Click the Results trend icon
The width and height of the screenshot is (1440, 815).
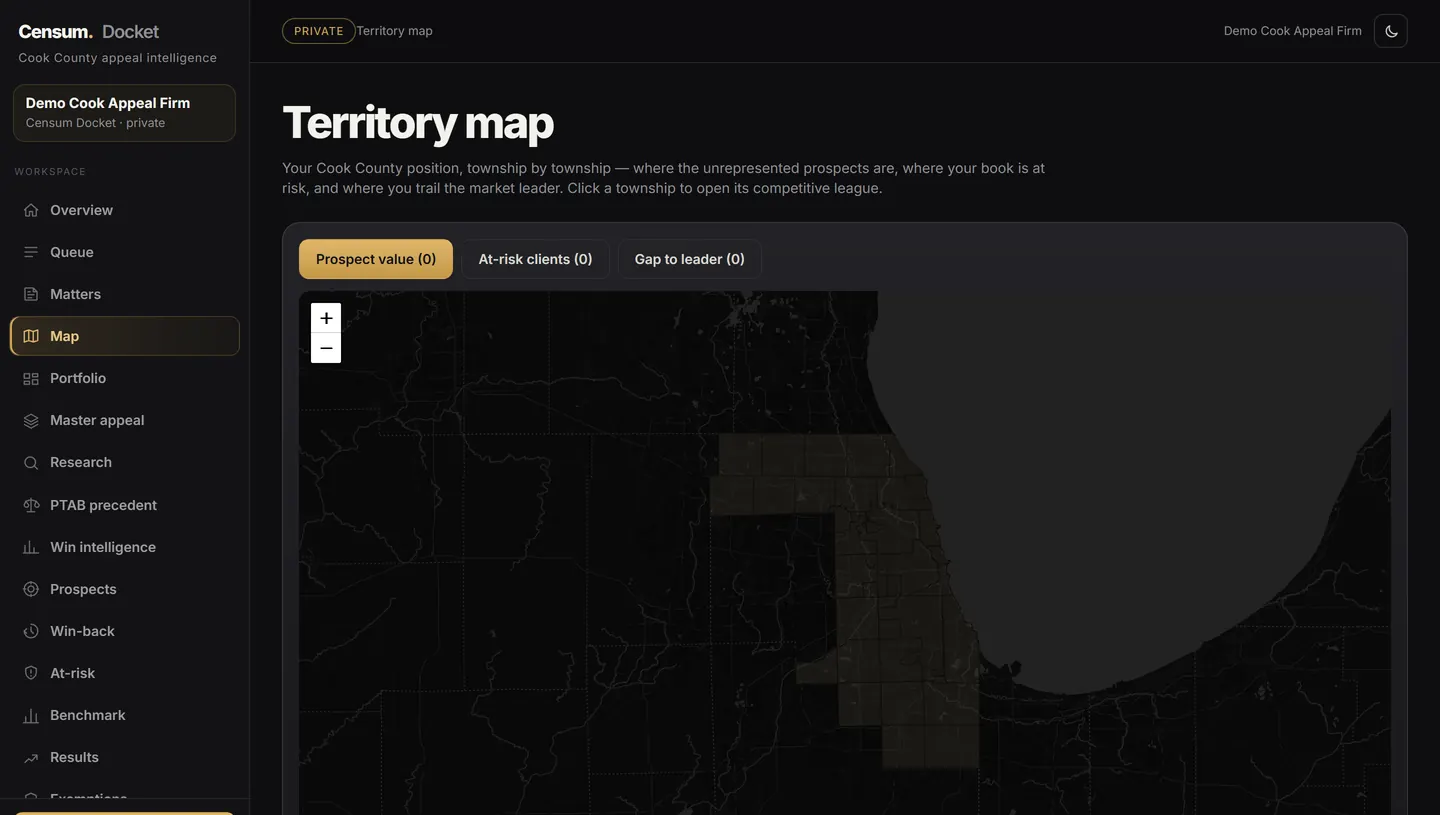pos(31,757)
